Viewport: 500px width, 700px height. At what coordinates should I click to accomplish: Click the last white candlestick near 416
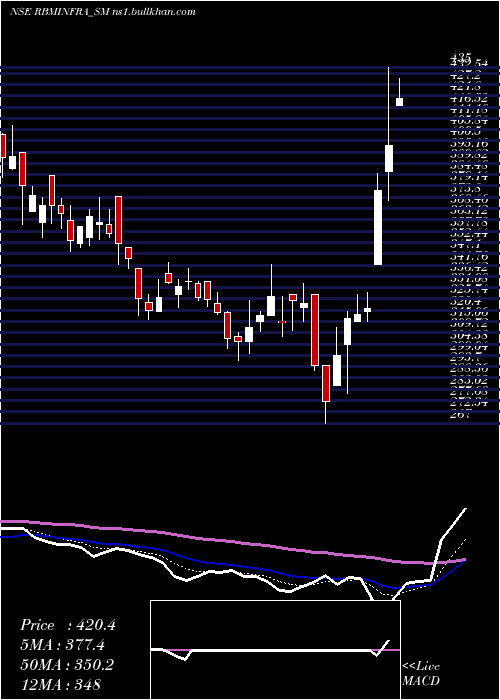point(400,102)
